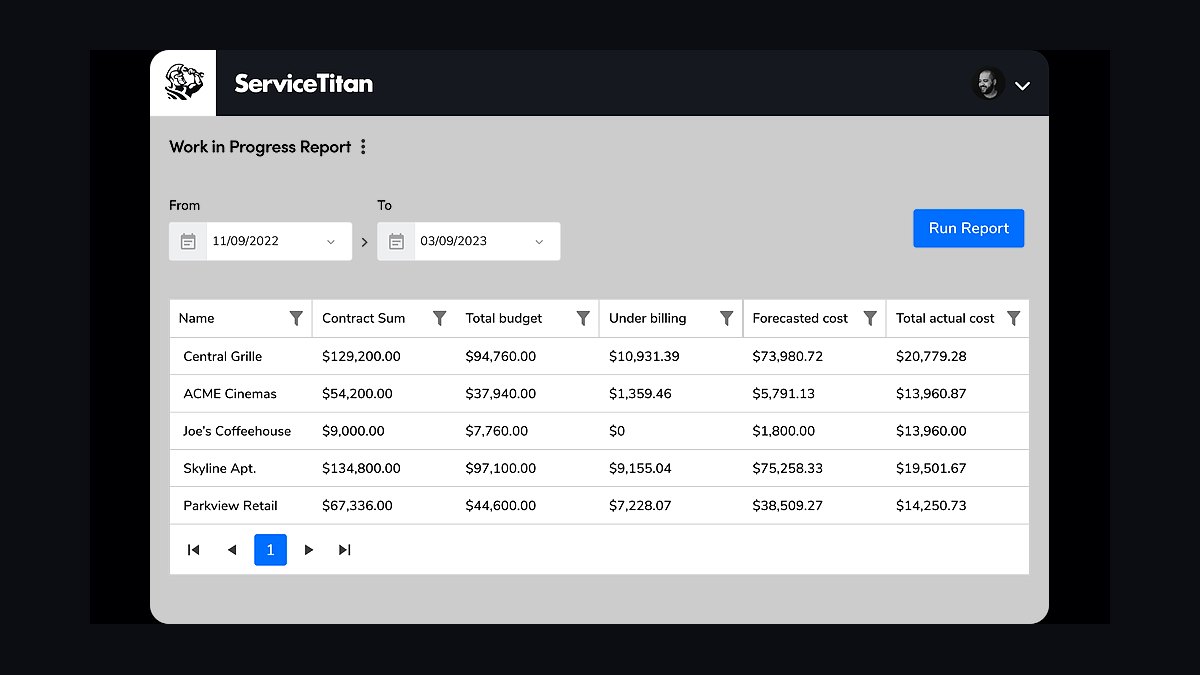Click the Name column header
The image size is (1200, 675).
pos(197,318)
